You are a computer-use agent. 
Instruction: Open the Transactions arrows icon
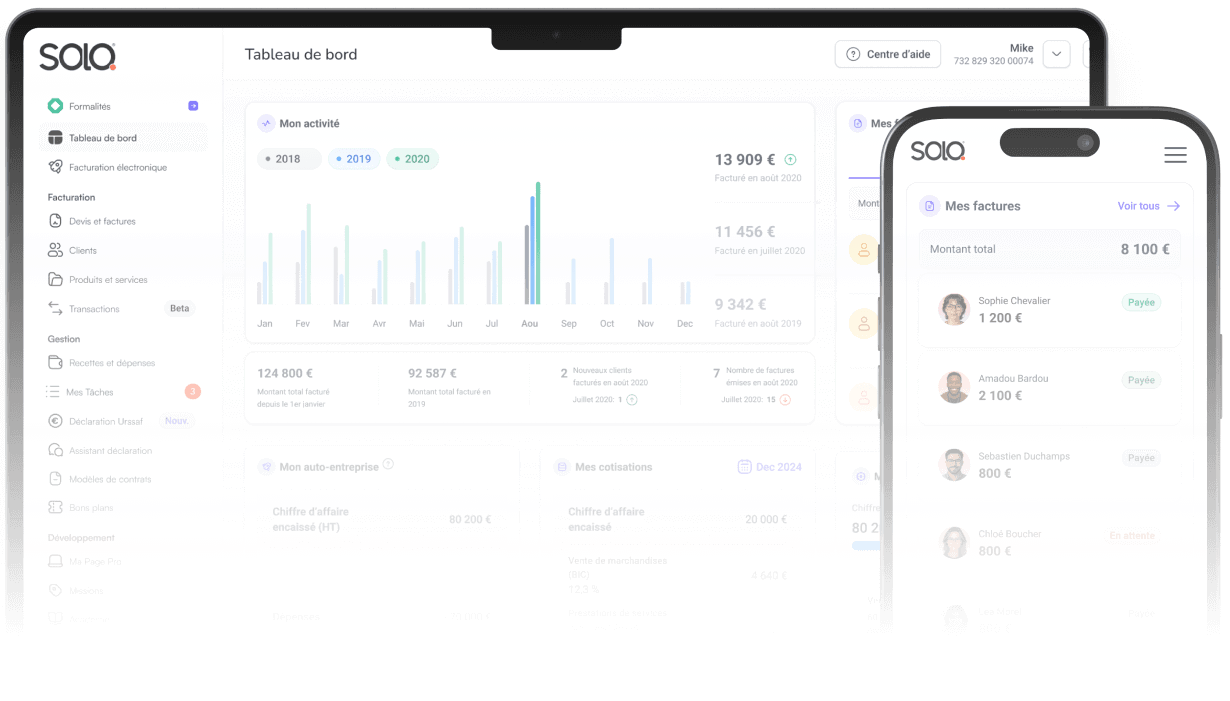(55, 308)
